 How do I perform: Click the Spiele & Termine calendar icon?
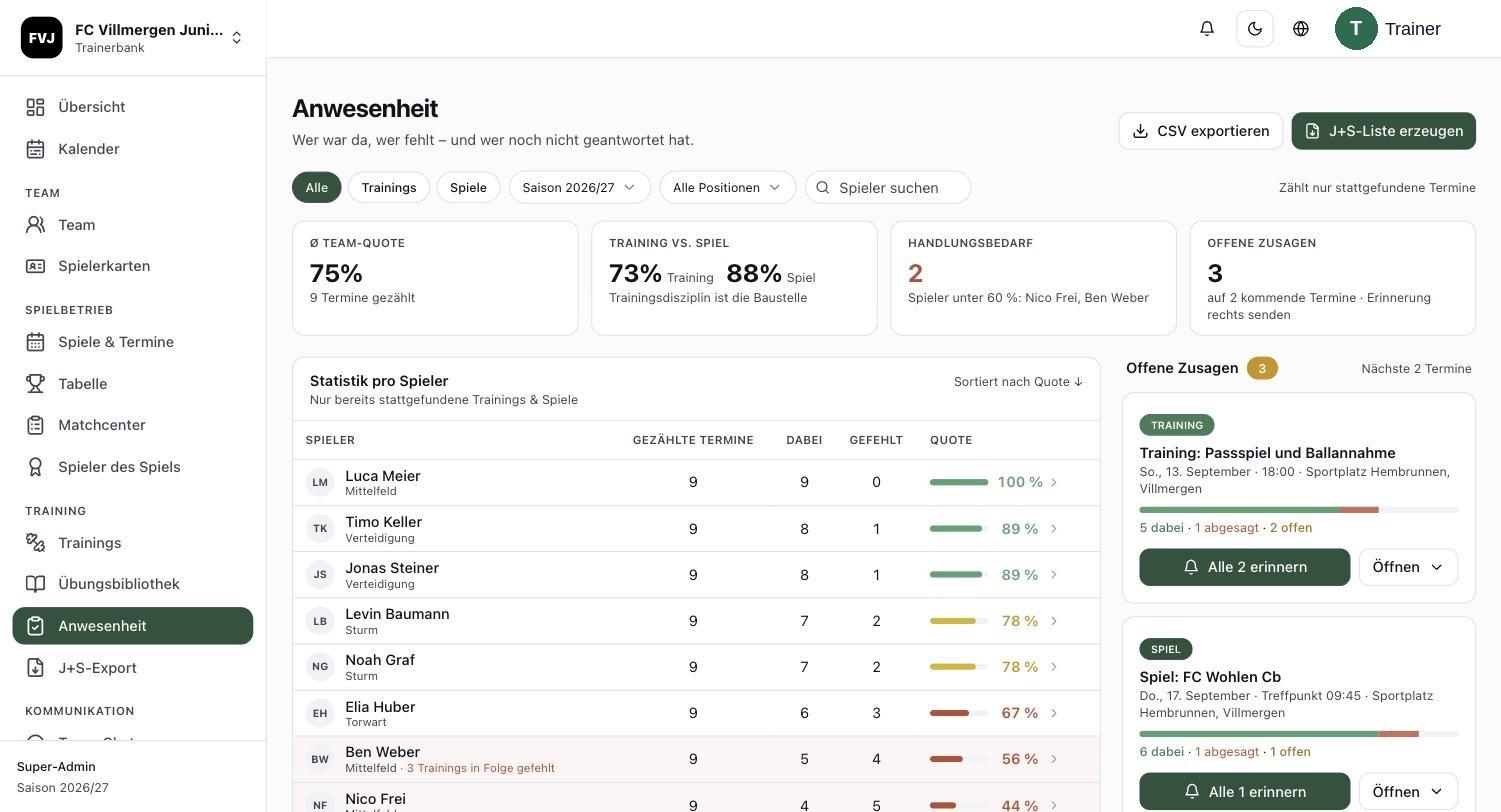(x=35, y=342)
